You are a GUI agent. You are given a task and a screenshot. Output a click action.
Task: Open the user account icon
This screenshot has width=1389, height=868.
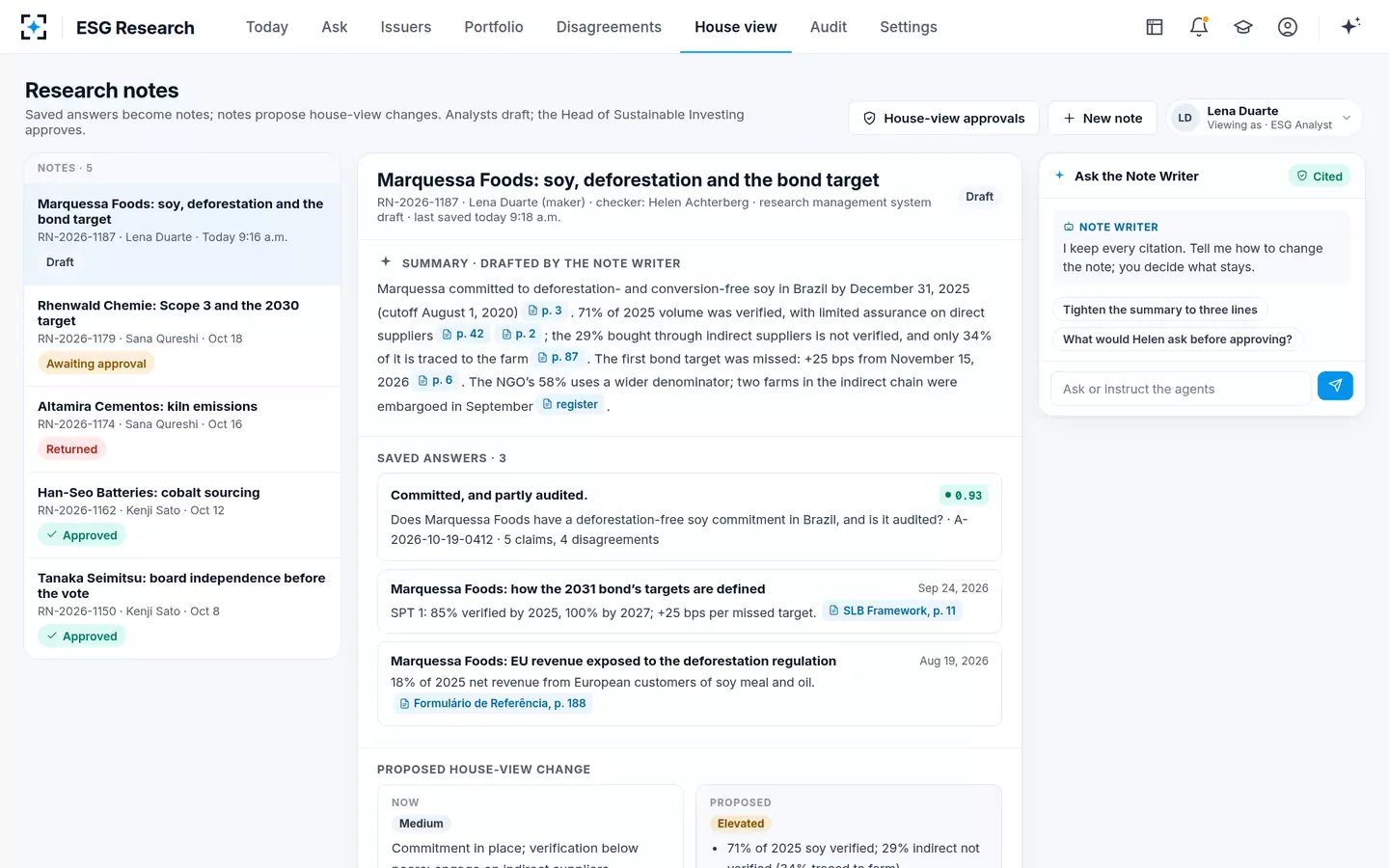click(x=1288, y=27)
